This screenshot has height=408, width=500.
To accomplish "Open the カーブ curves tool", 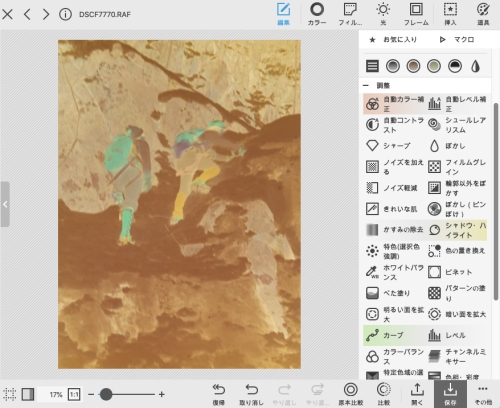I will [394, 335].
